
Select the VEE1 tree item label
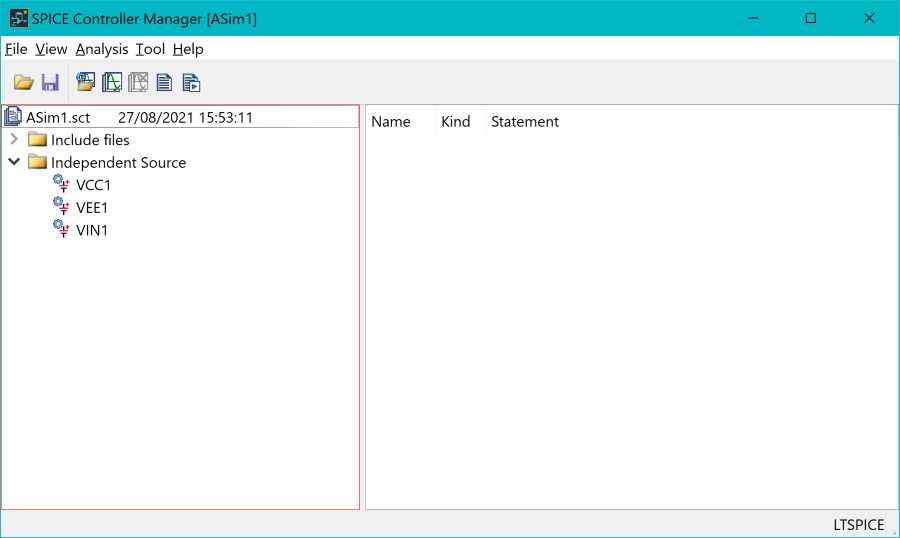point(92,208)
